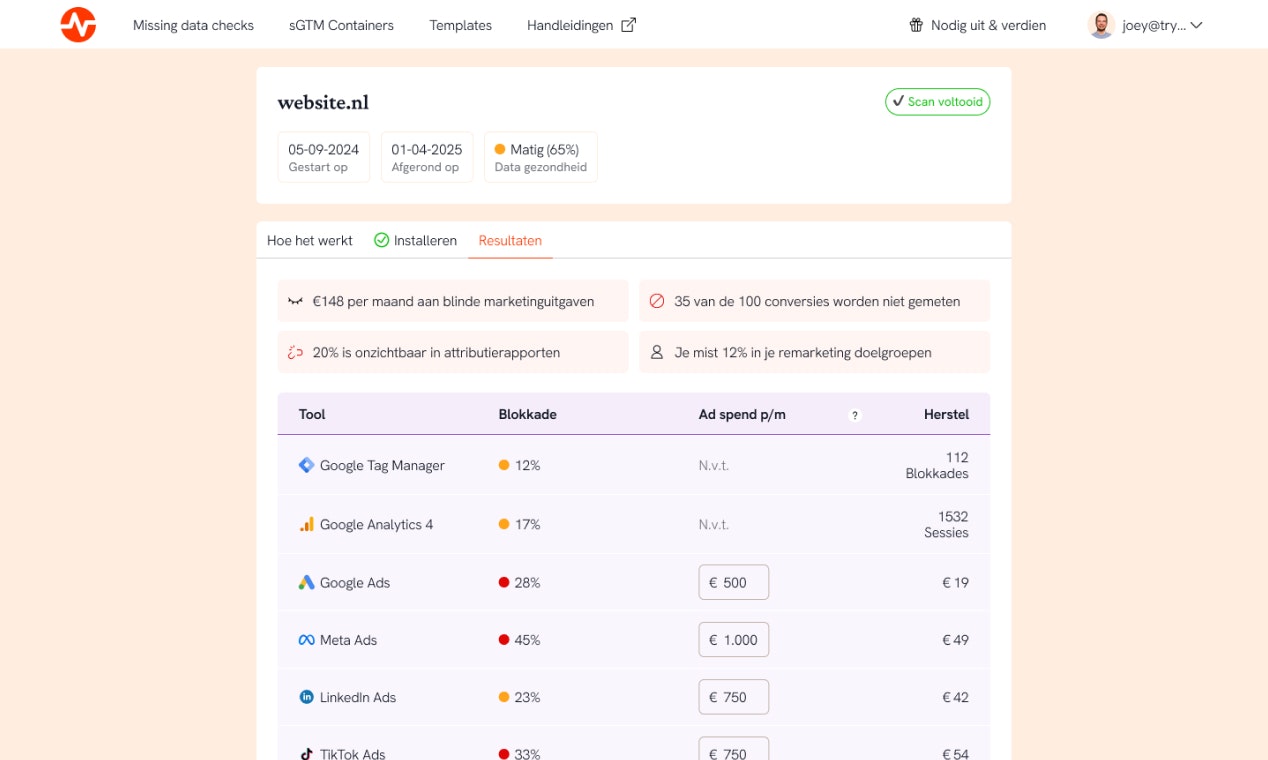
Task: Switch to Installeren tab
Action: point(415,240)
